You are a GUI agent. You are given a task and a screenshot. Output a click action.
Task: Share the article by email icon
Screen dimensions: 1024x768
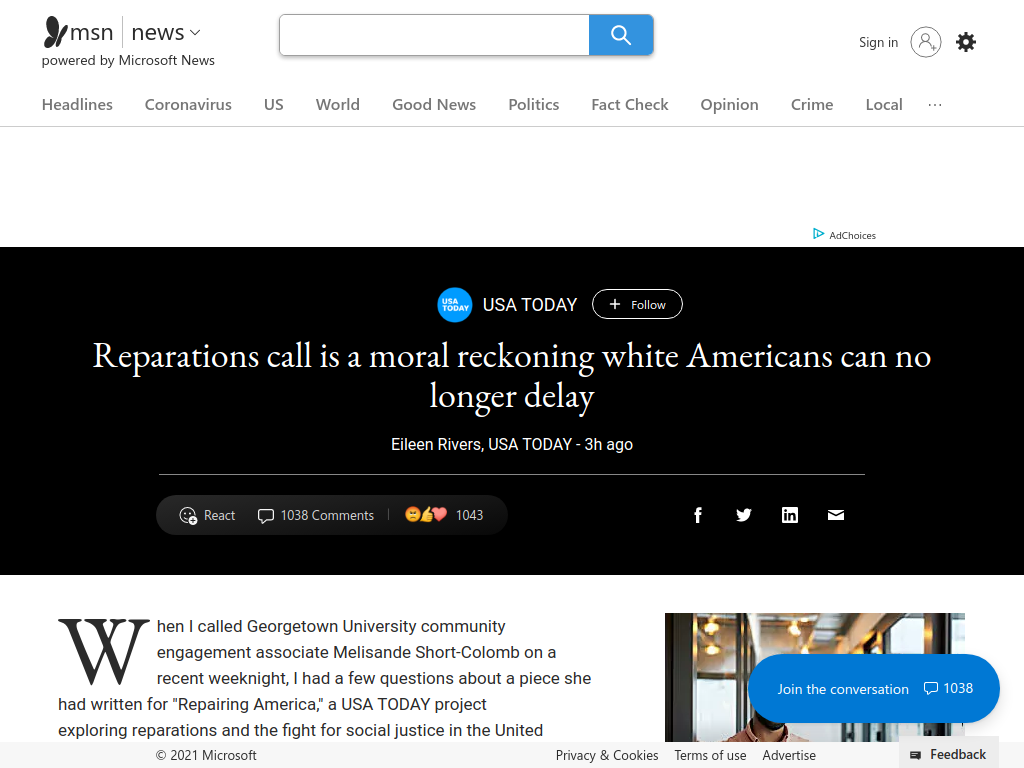click(836, 515)
